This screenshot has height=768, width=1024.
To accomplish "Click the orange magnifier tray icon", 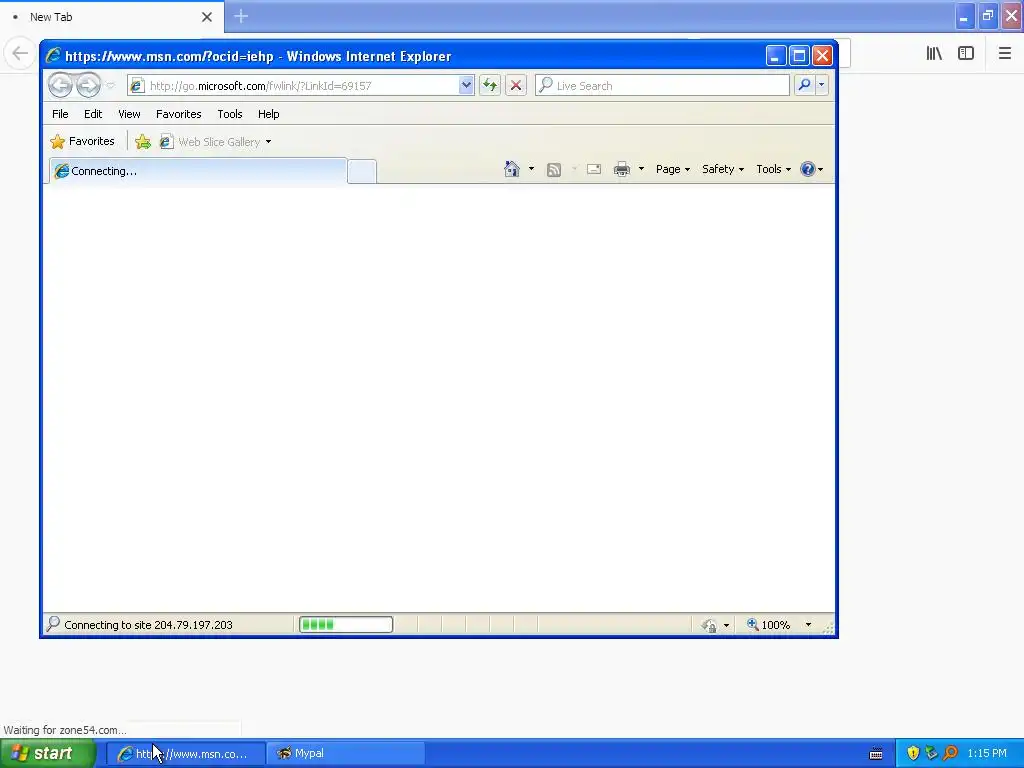I will tap(950, 754).
